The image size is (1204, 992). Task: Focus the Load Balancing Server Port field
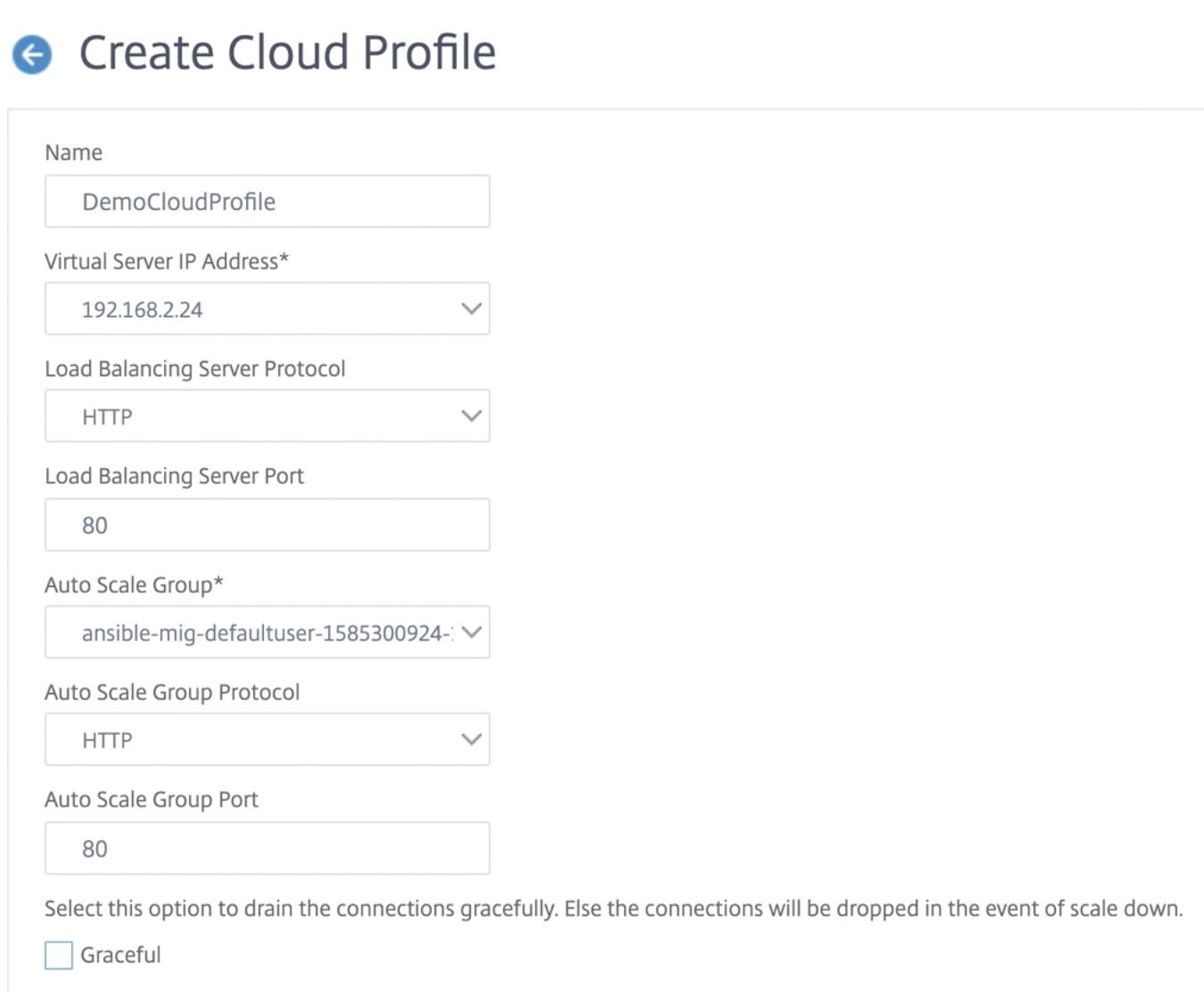pos(268,525)
